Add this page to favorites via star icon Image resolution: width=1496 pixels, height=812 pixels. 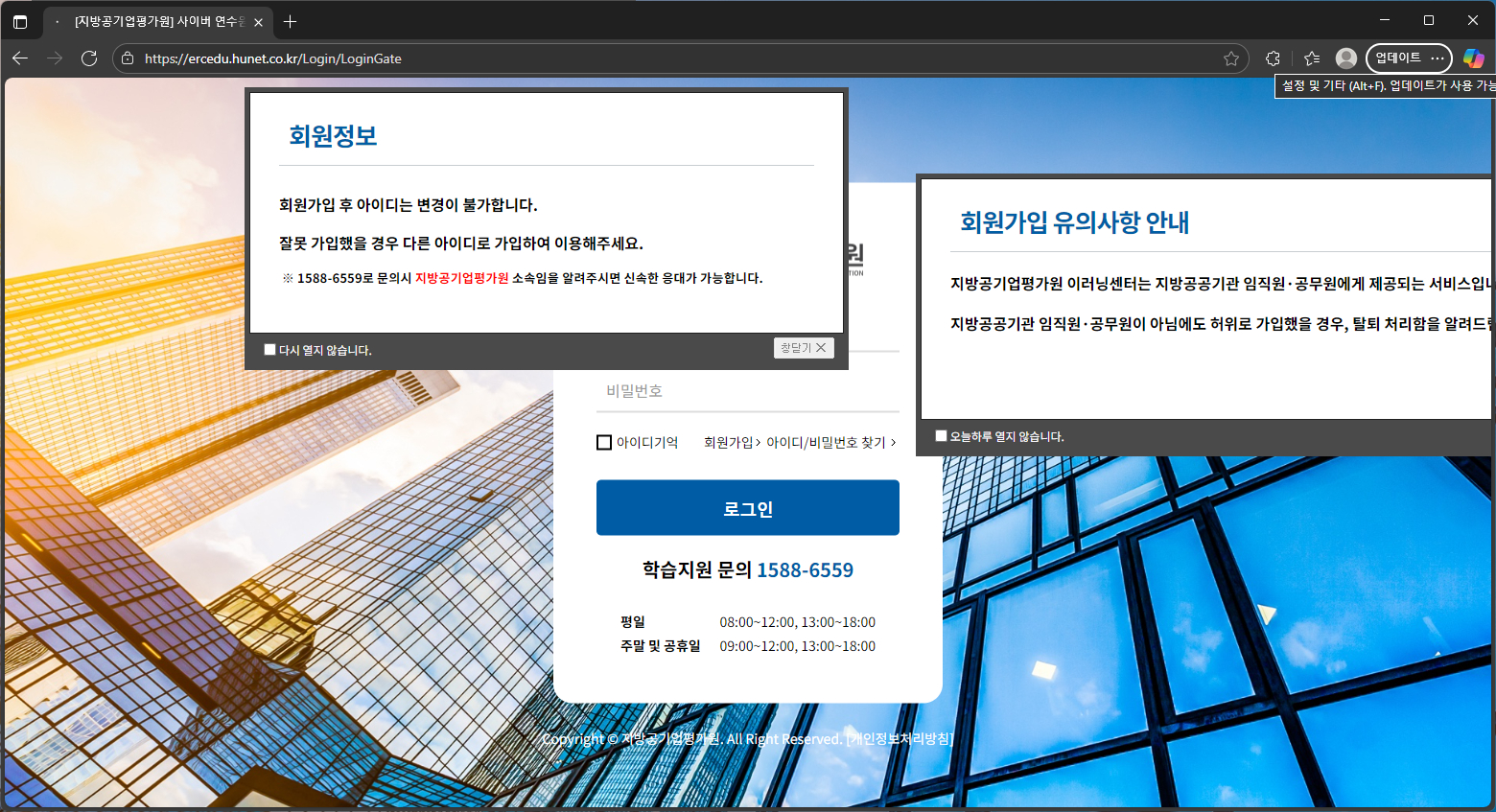pos(1232,58)
